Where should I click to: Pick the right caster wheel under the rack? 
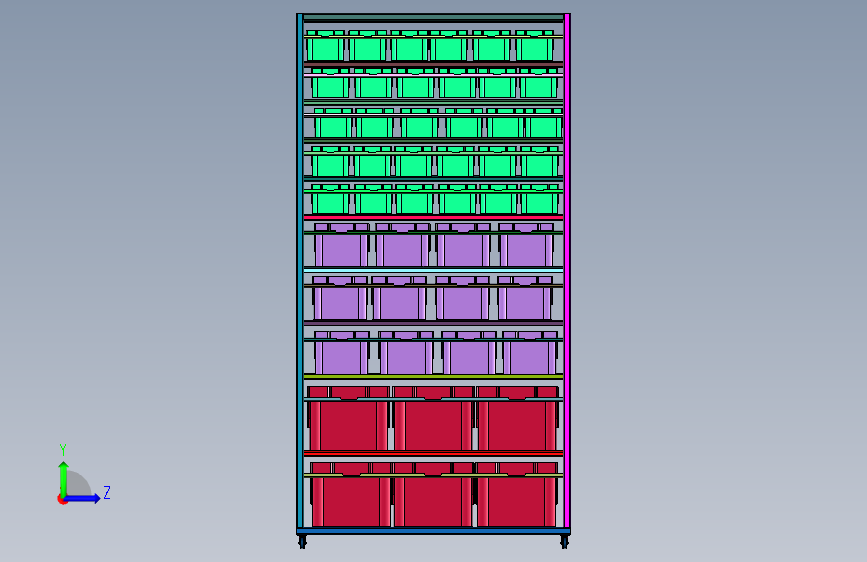point(565,542)
